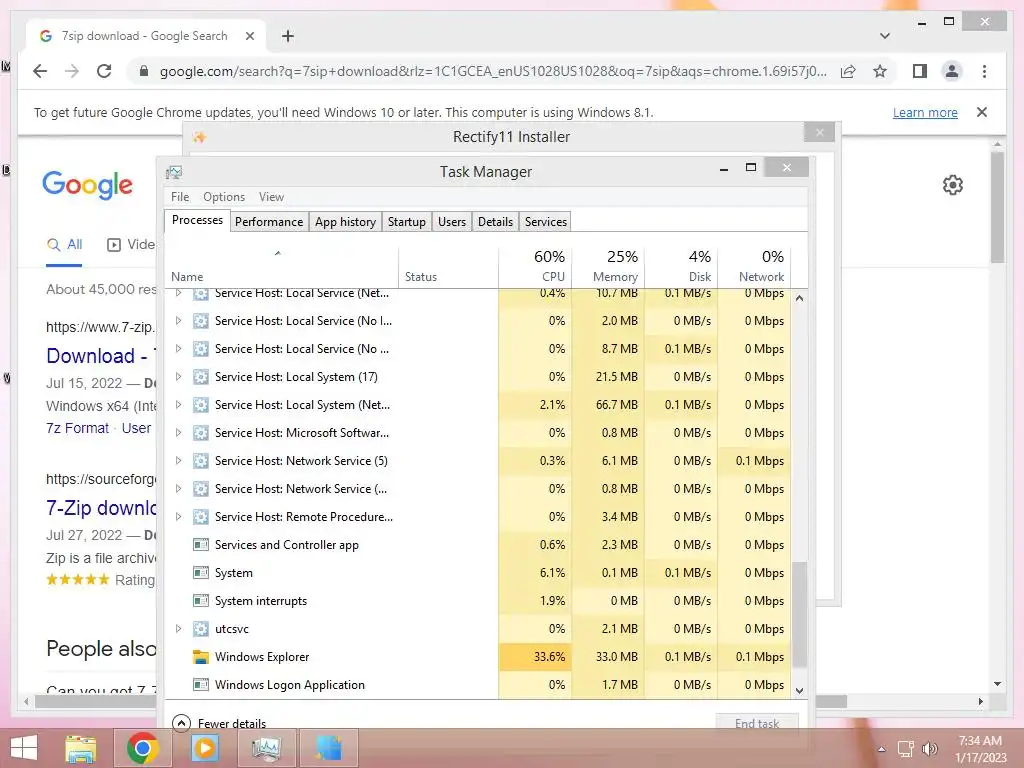The width and height of the screenshot is (1024, 768).
Task: Select the Windows Explorer process icon
Action: tap(200, 657)
